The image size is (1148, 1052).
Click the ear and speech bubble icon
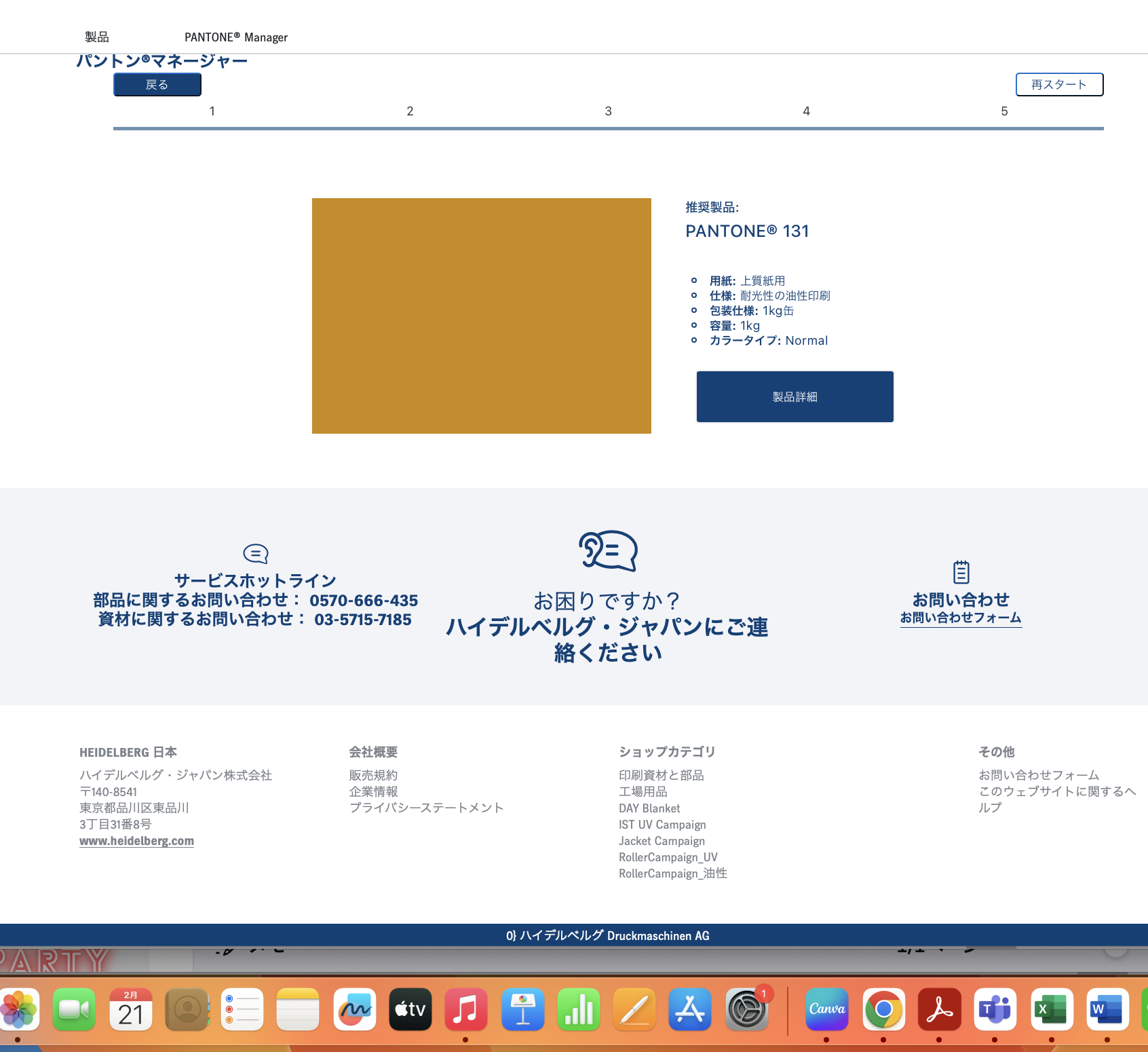pyautogui.click(x=608, y=550)
